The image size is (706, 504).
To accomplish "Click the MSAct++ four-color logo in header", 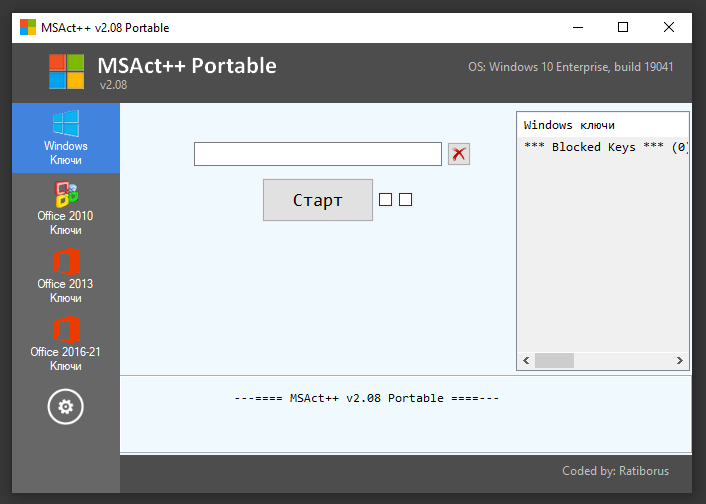I will (67, 71).
